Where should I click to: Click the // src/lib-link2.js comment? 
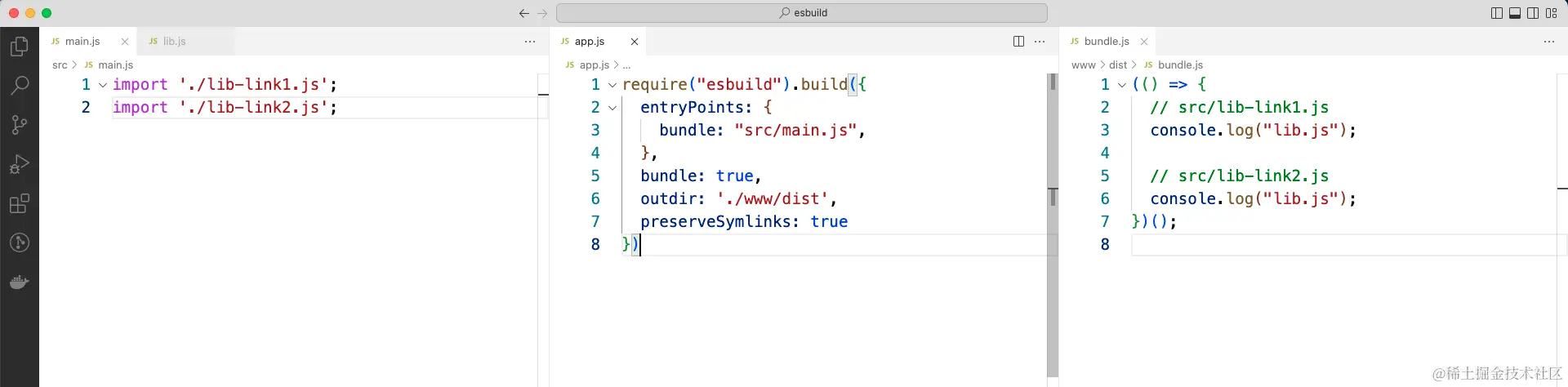[1240, 176]
